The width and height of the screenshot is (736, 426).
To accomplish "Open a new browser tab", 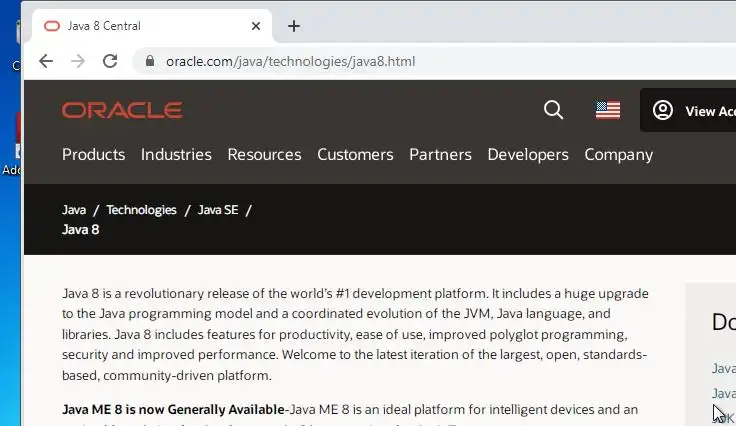I will pyautogui.click(x=294, y=26).
